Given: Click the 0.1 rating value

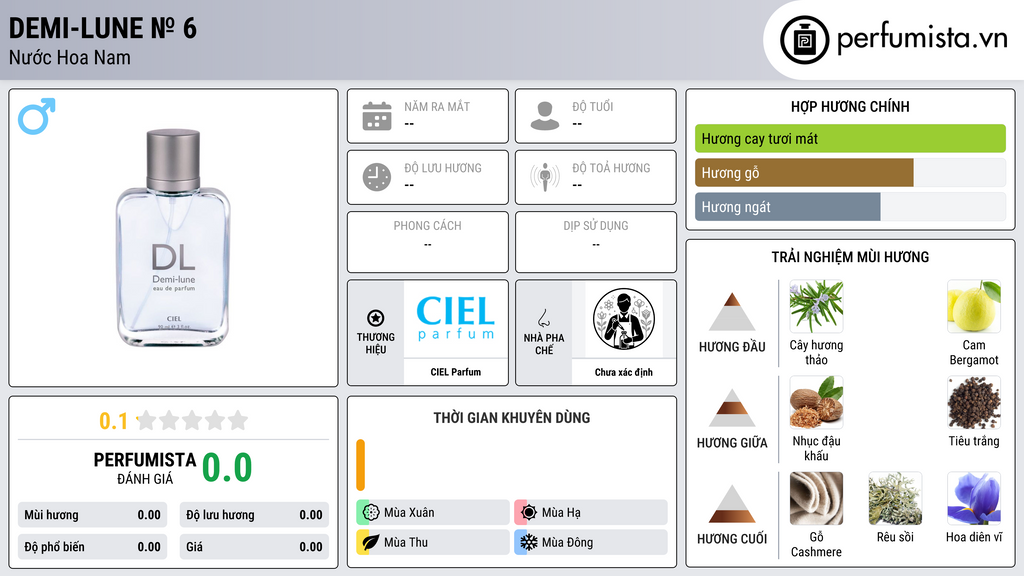Looking at the screenshot, I should click(x=114, y=421).
